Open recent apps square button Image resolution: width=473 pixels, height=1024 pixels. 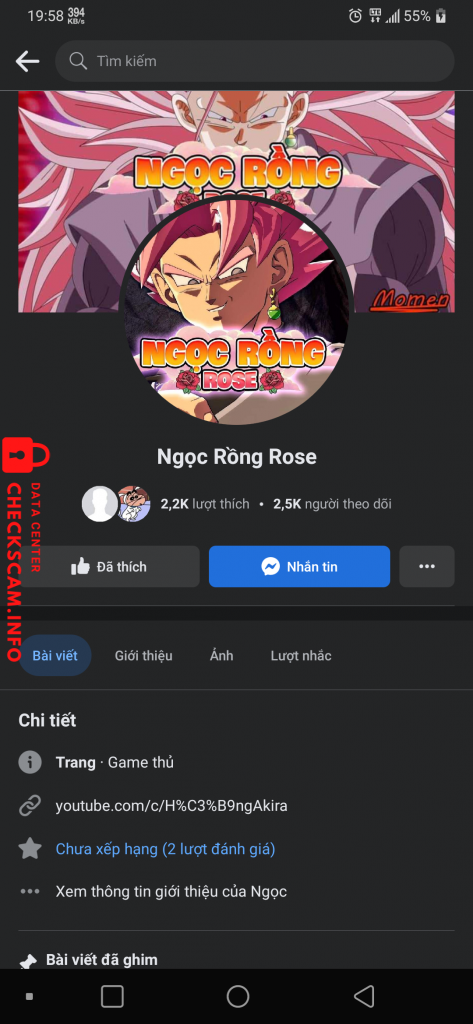tap(112, 997)
